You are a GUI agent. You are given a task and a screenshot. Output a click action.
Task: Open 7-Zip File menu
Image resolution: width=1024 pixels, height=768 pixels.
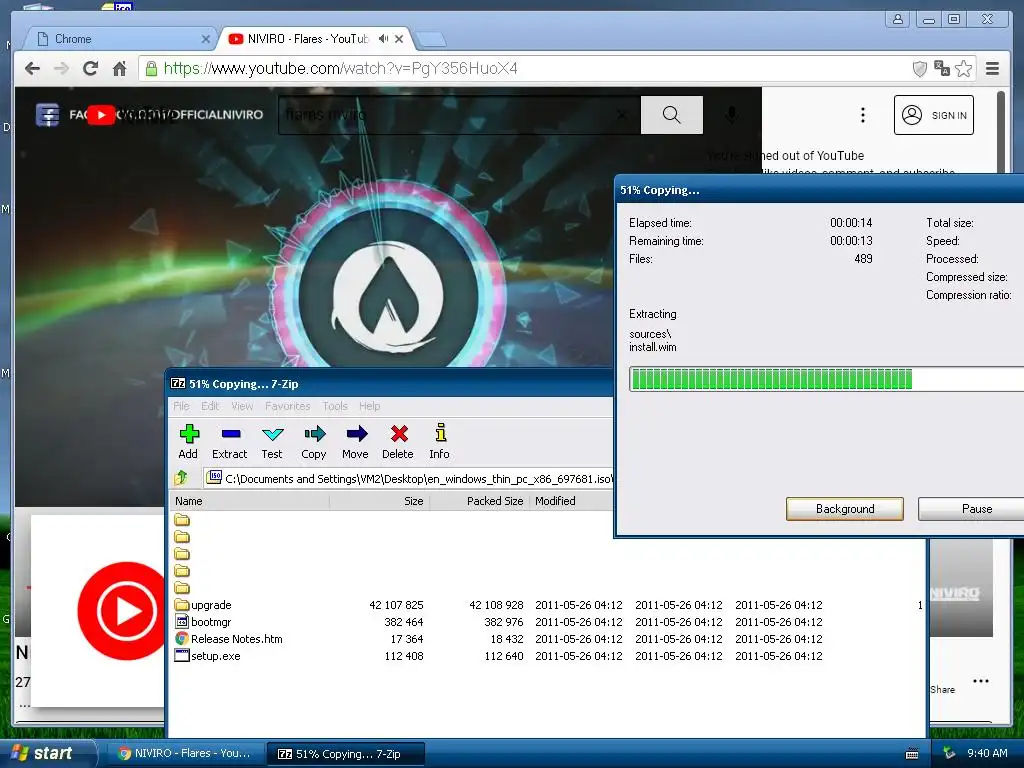point(182,406)
